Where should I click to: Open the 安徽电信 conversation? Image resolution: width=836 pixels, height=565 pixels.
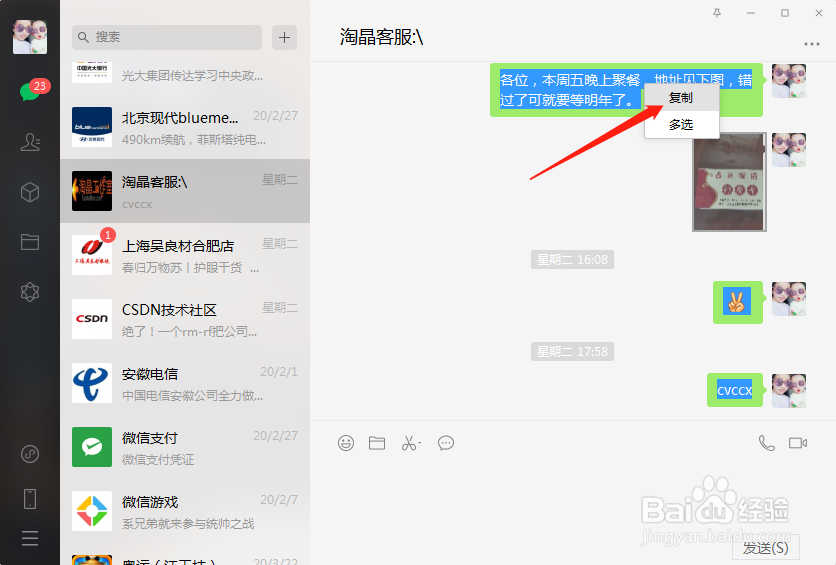point(185,383)
